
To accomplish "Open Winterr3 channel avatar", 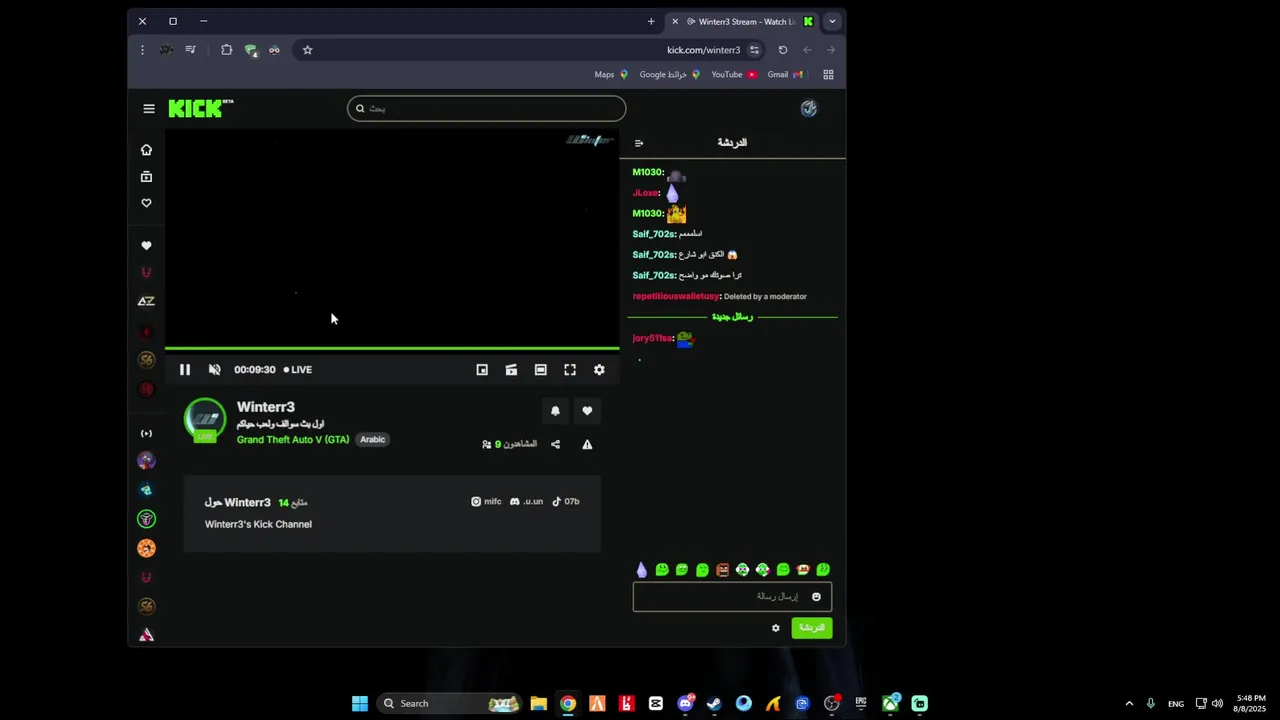I will click(205, 421).
